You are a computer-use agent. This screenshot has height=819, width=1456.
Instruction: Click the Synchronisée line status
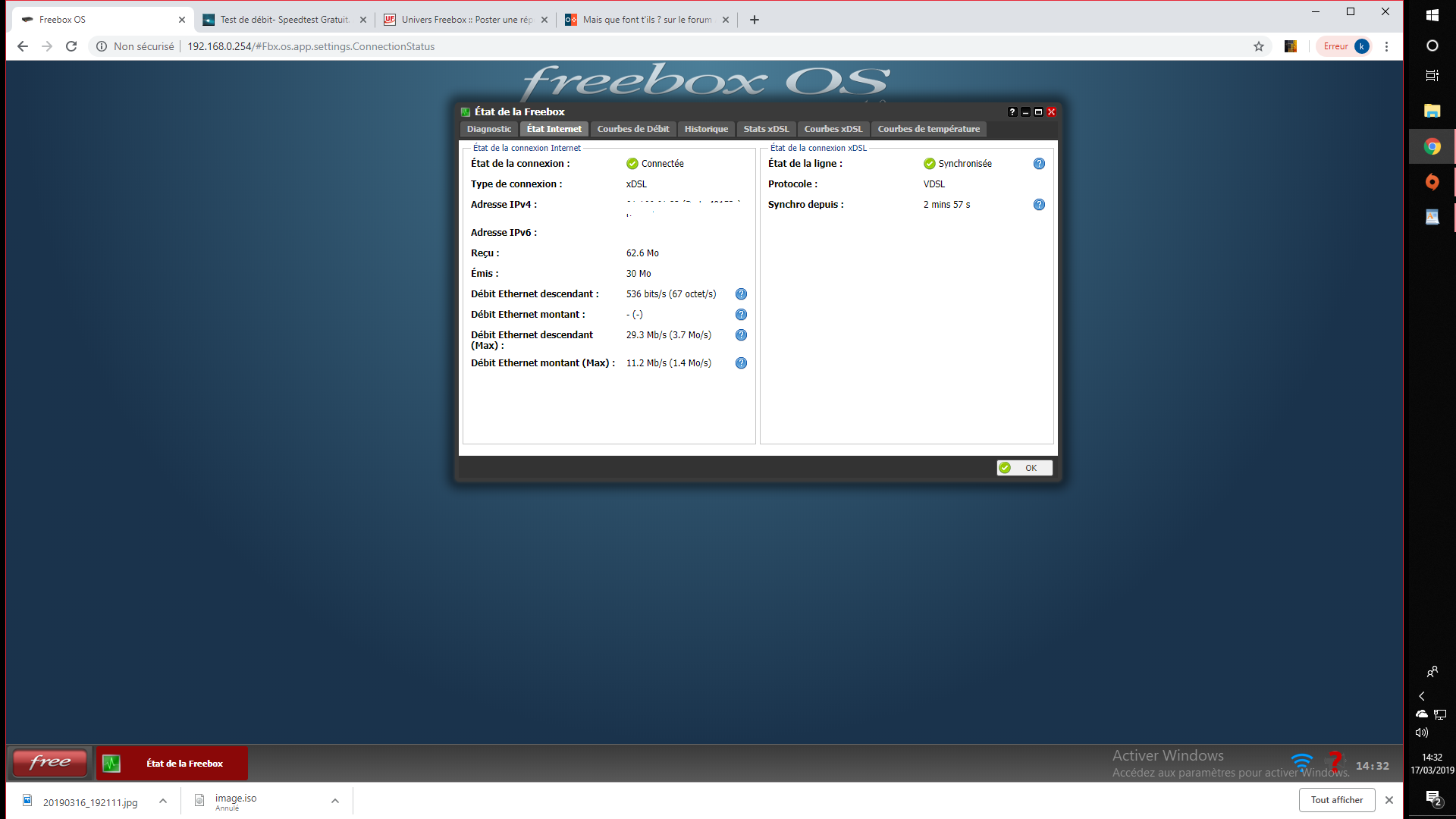[x=958, y=164]
